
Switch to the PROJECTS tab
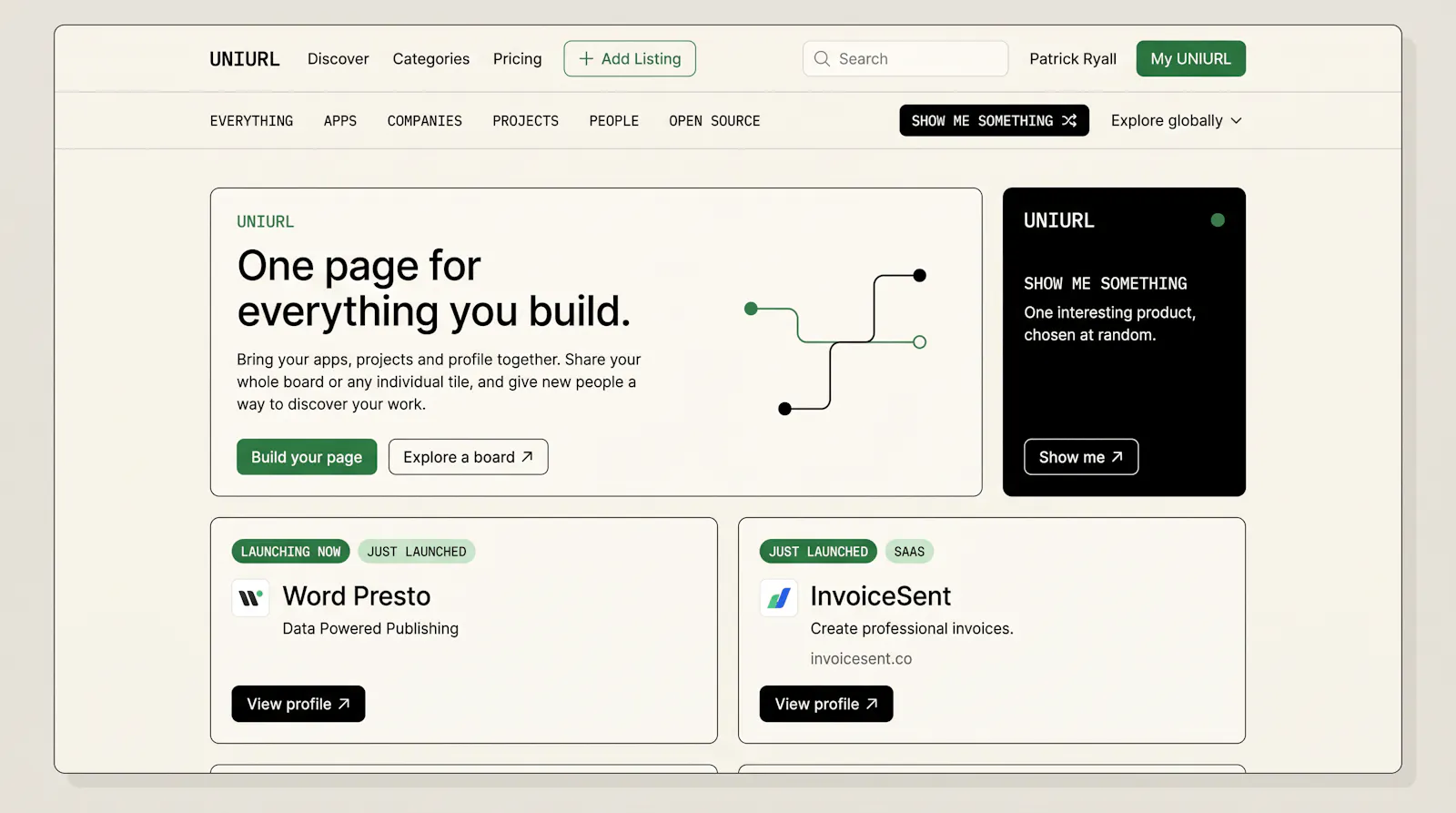[x=525, y=121]
